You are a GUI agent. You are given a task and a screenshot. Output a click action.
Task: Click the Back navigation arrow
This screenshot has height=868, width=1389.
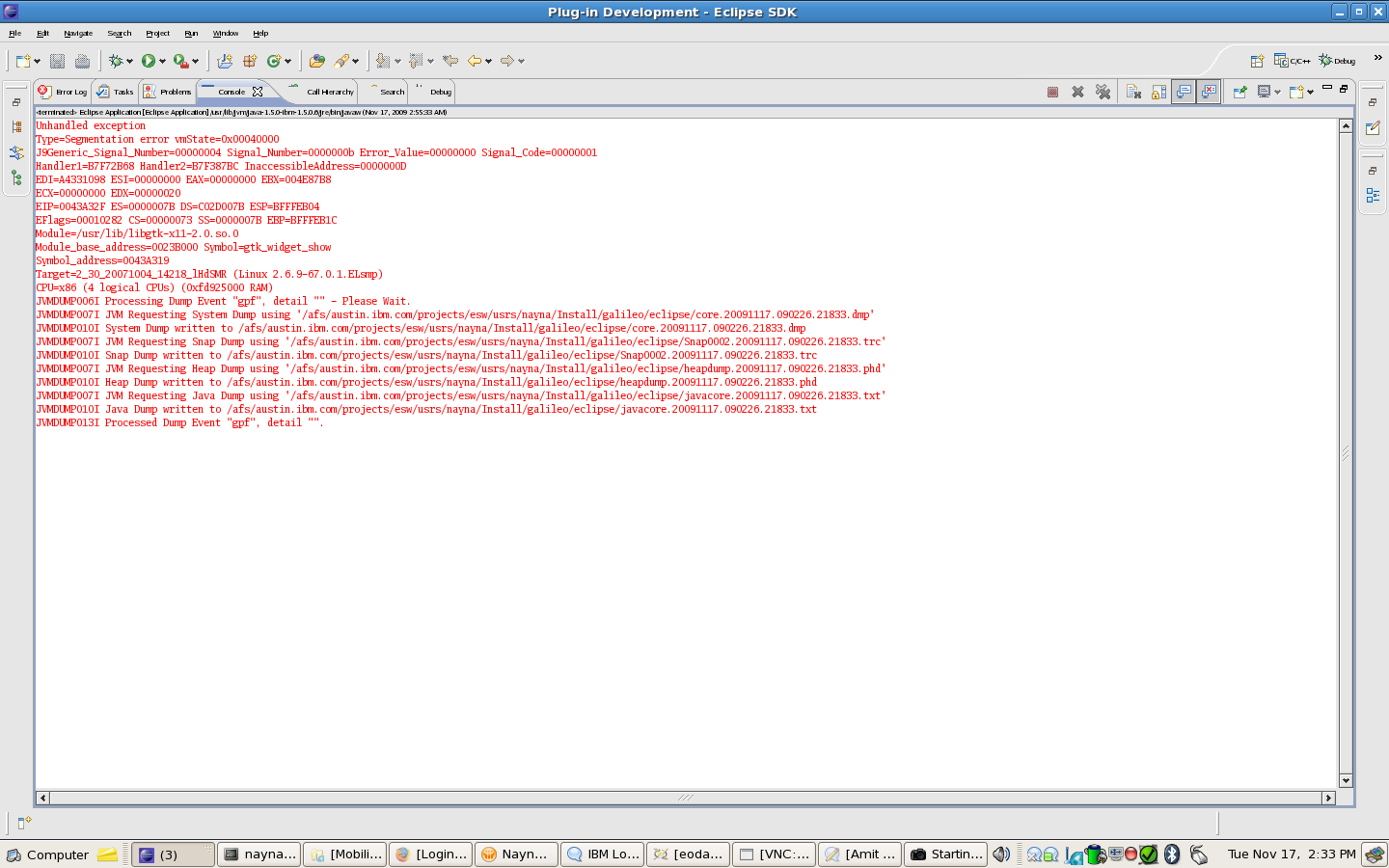[x=475, y=61]
